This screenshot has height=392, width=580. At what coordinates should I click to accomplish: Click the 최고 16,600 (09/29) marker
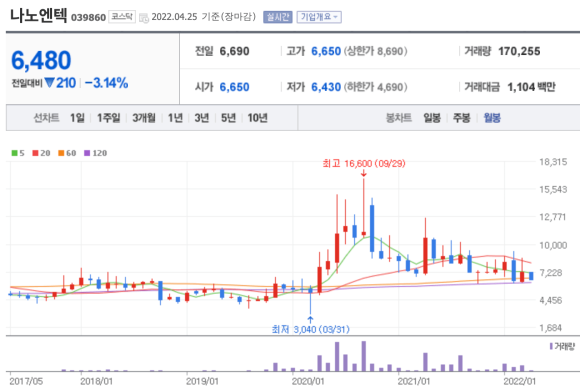[364, 163]
